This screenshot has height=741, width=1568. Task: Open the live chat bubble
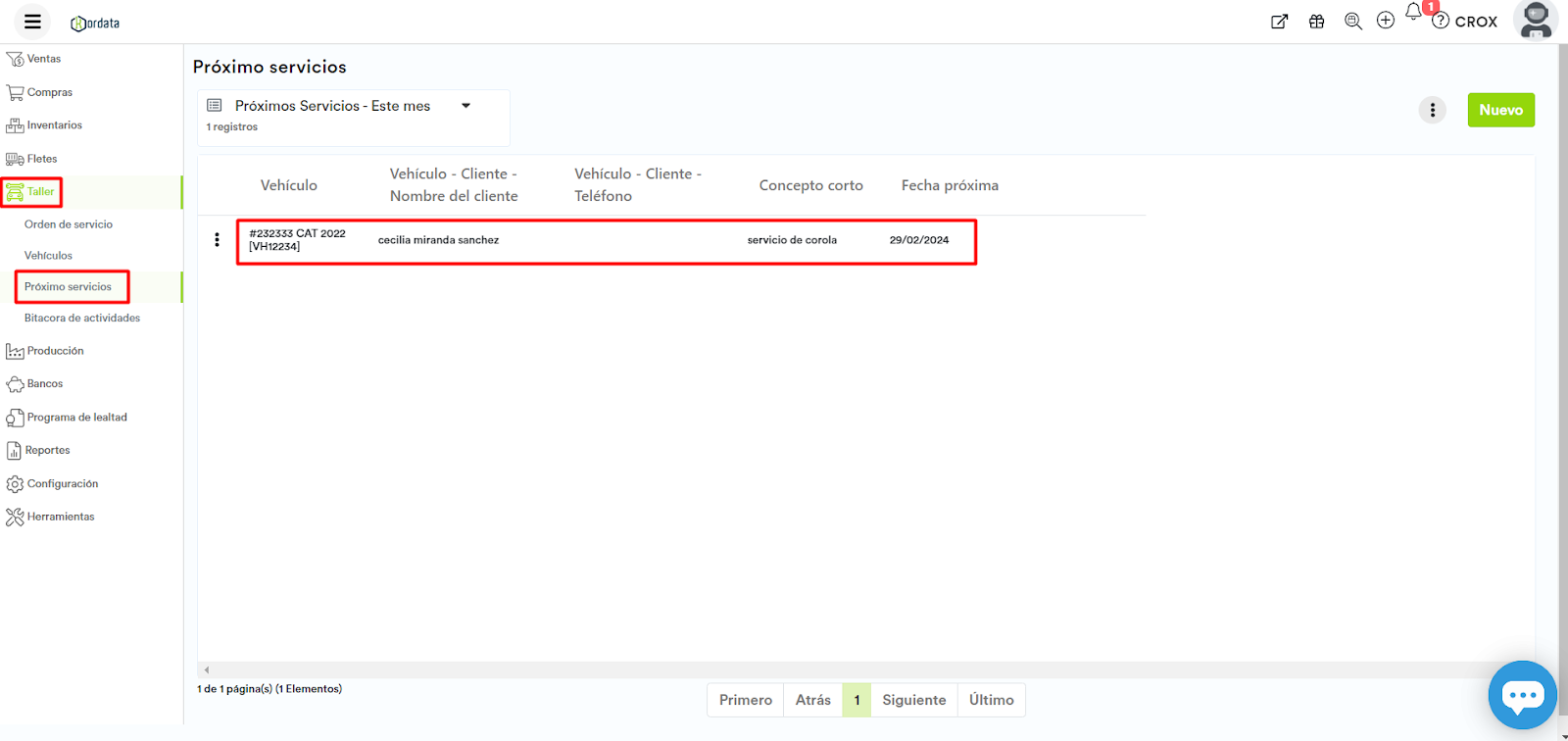(1522, 695)
